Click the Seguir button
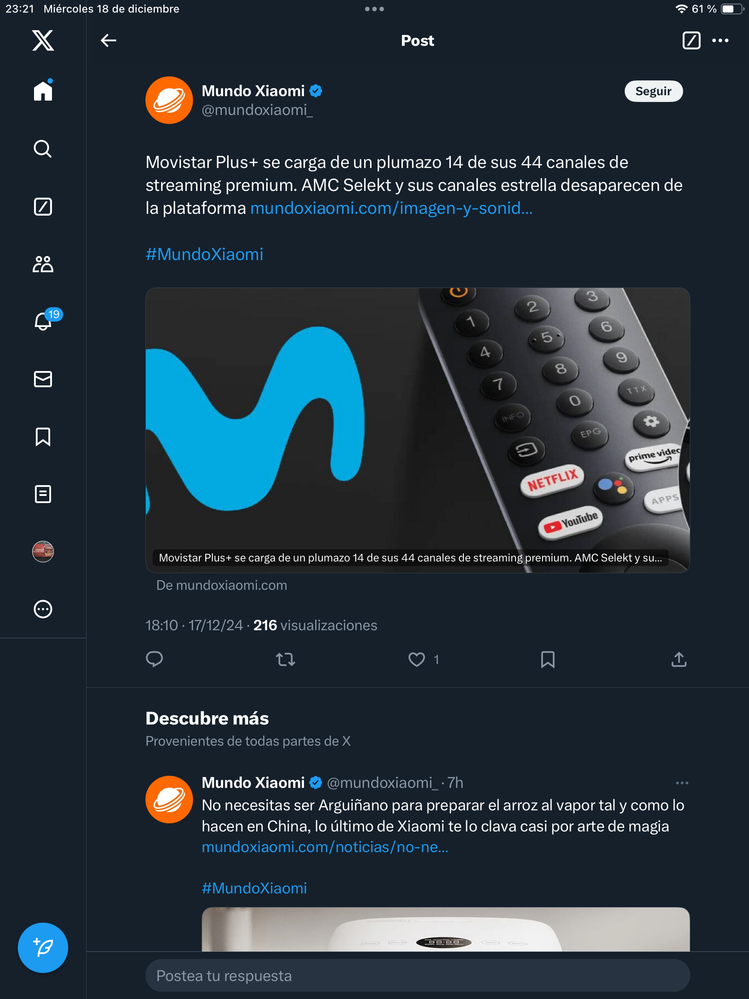The height and width of the screenshot is (999, 749). pyautogui.click(x=653, y=91)
